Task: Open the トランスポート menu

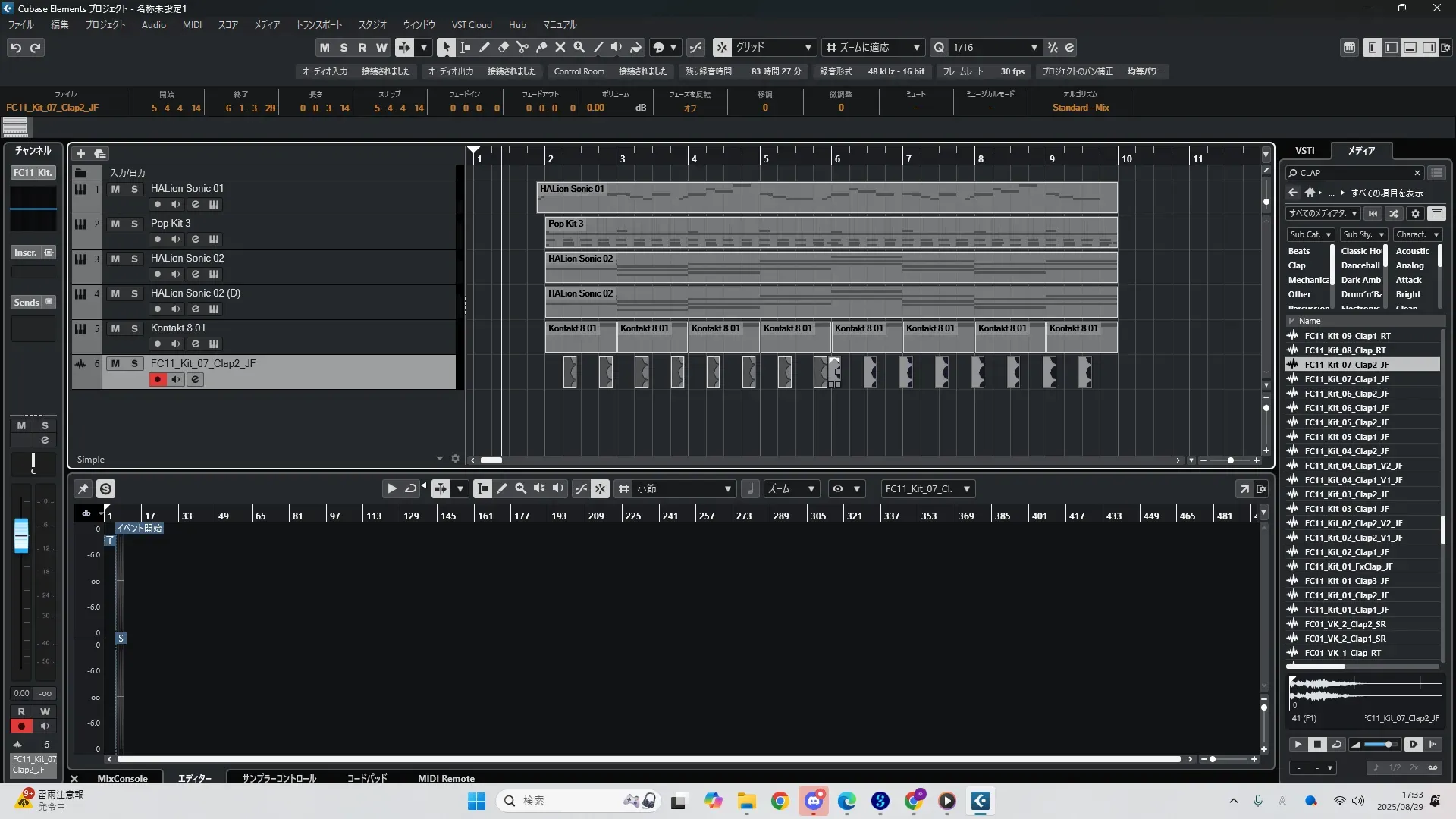Action: point(318,25)
